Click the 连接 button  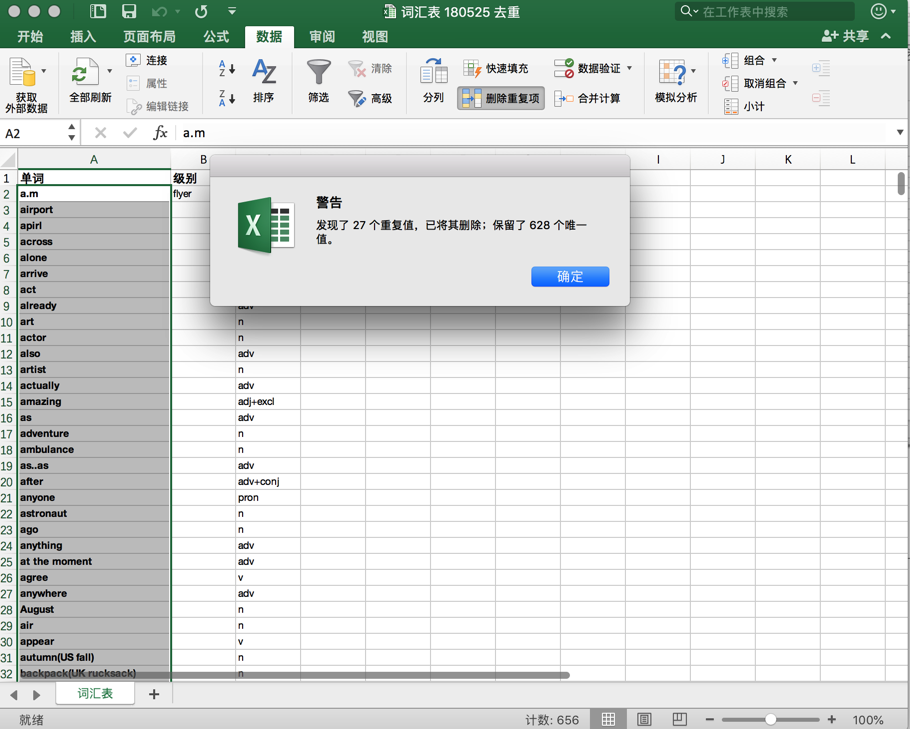(146, 60)
